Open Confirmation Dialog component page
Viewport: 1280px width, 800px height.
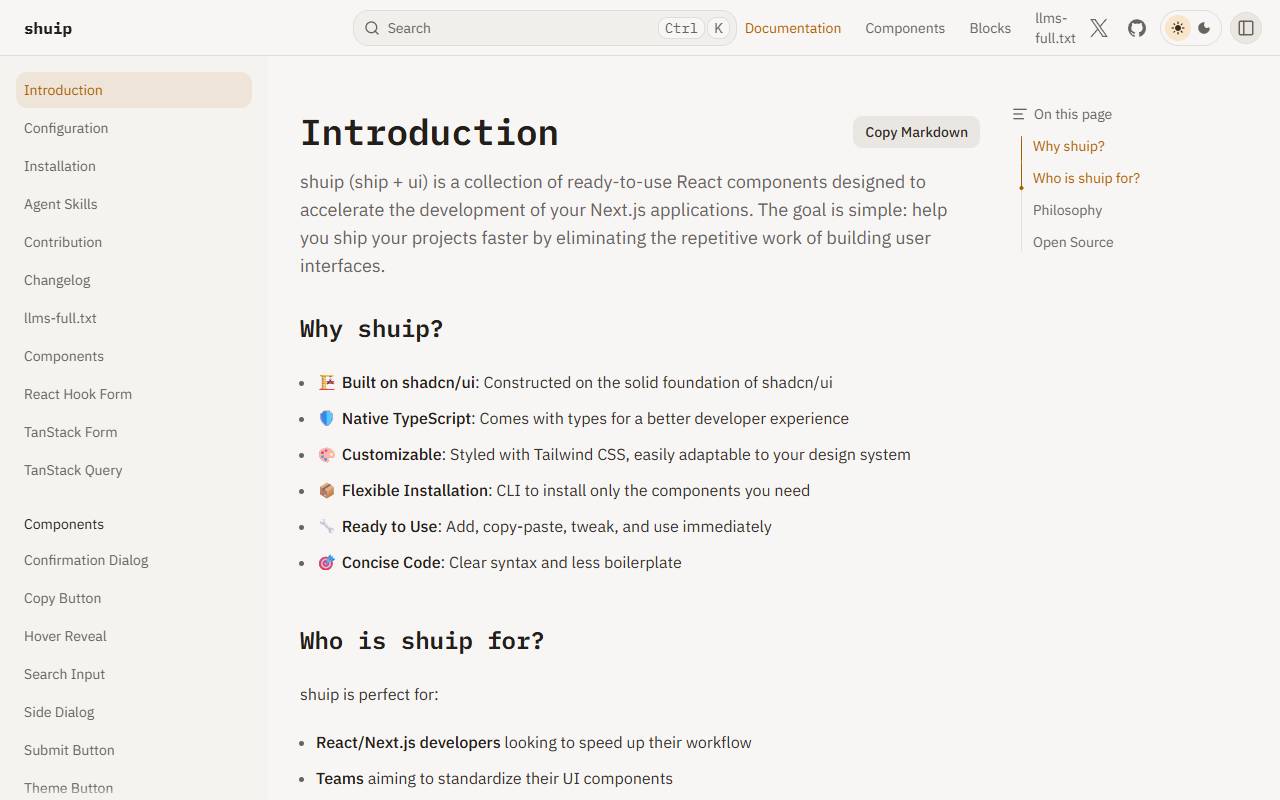[134, 560]
